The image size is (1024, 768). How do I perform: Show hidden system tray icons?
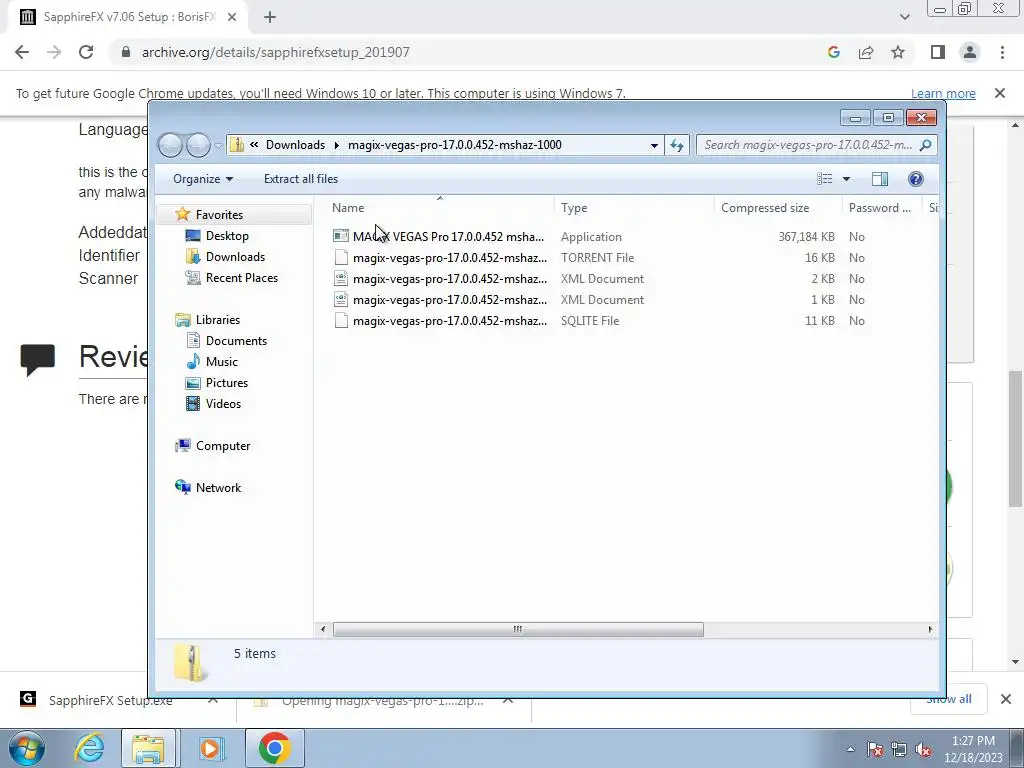(850, 749)
